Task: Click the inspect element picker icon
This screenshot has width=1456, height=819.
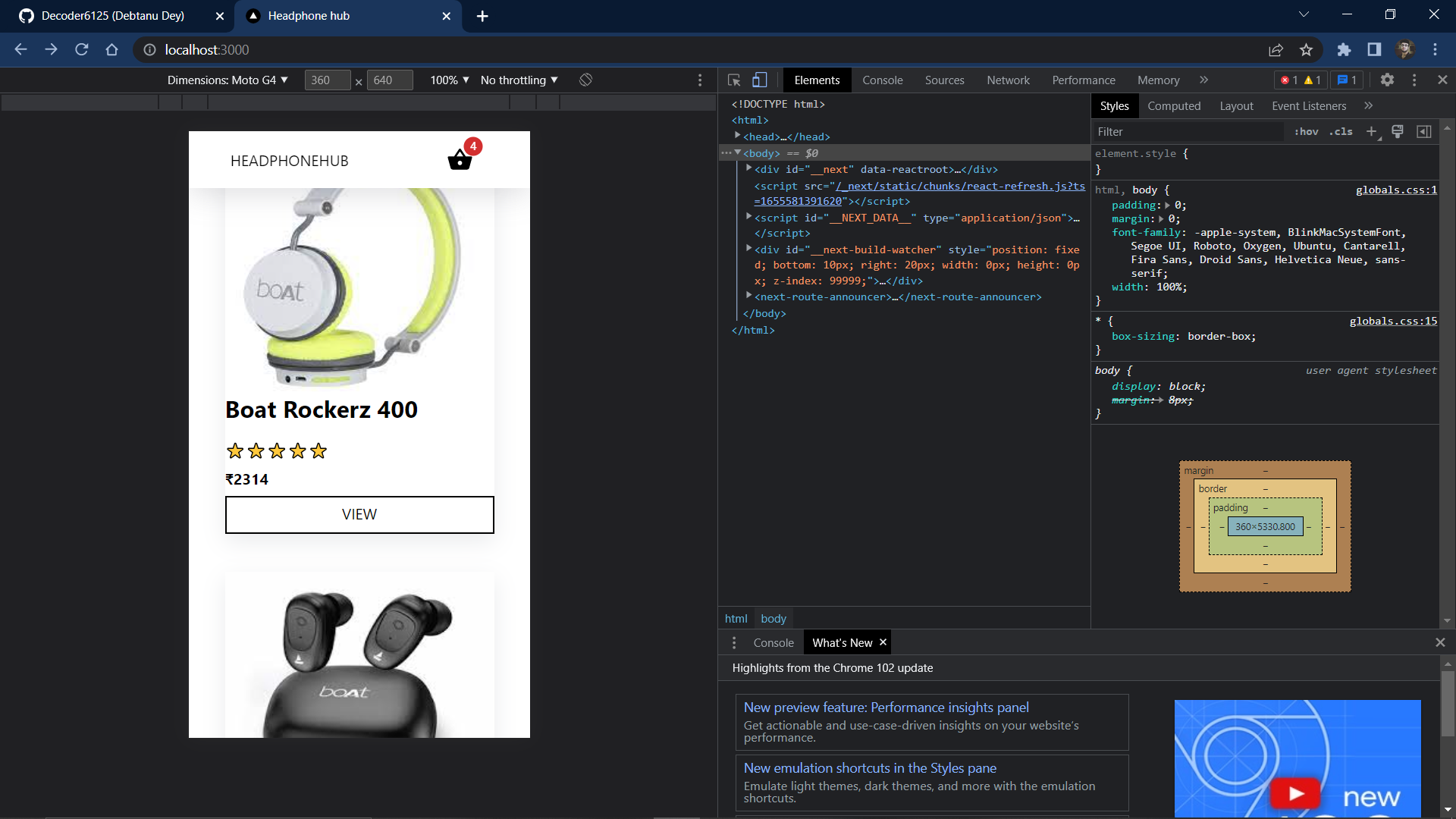Action: point(733,80)
